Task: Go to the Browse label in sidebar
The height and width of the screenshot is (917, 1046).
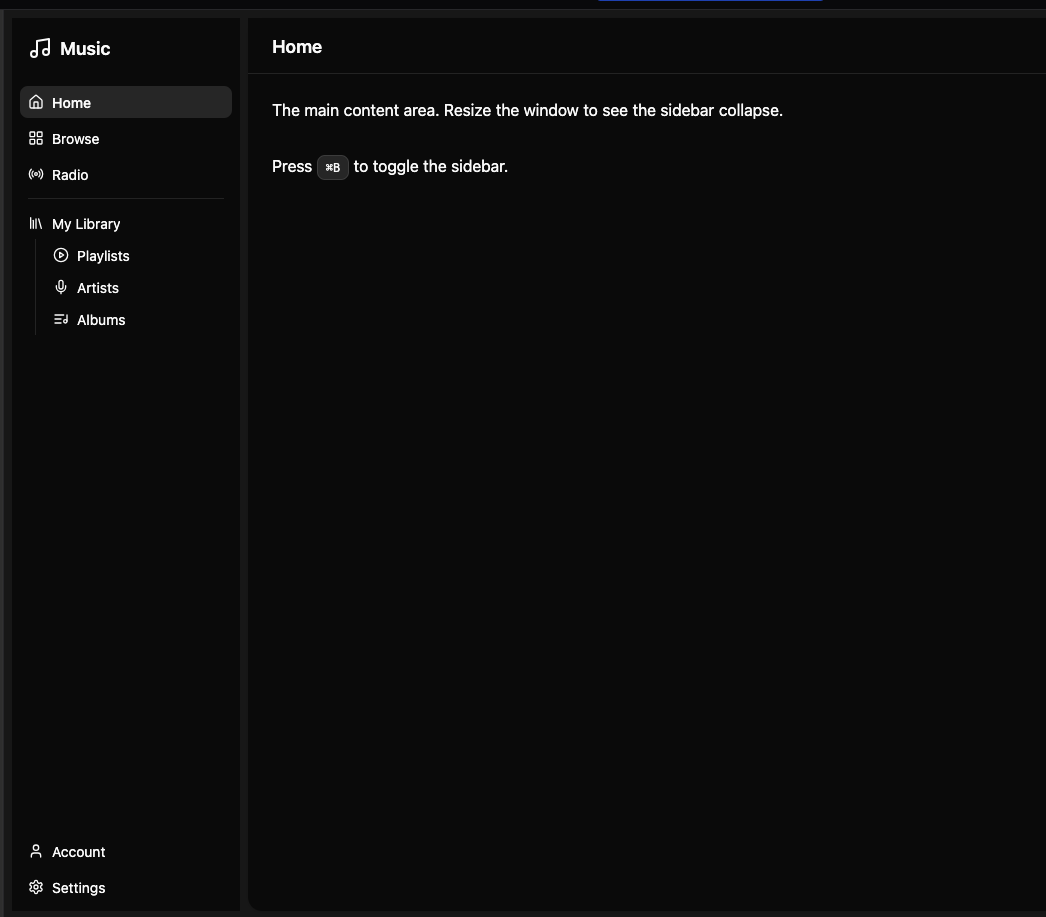Action: point(75,139)
